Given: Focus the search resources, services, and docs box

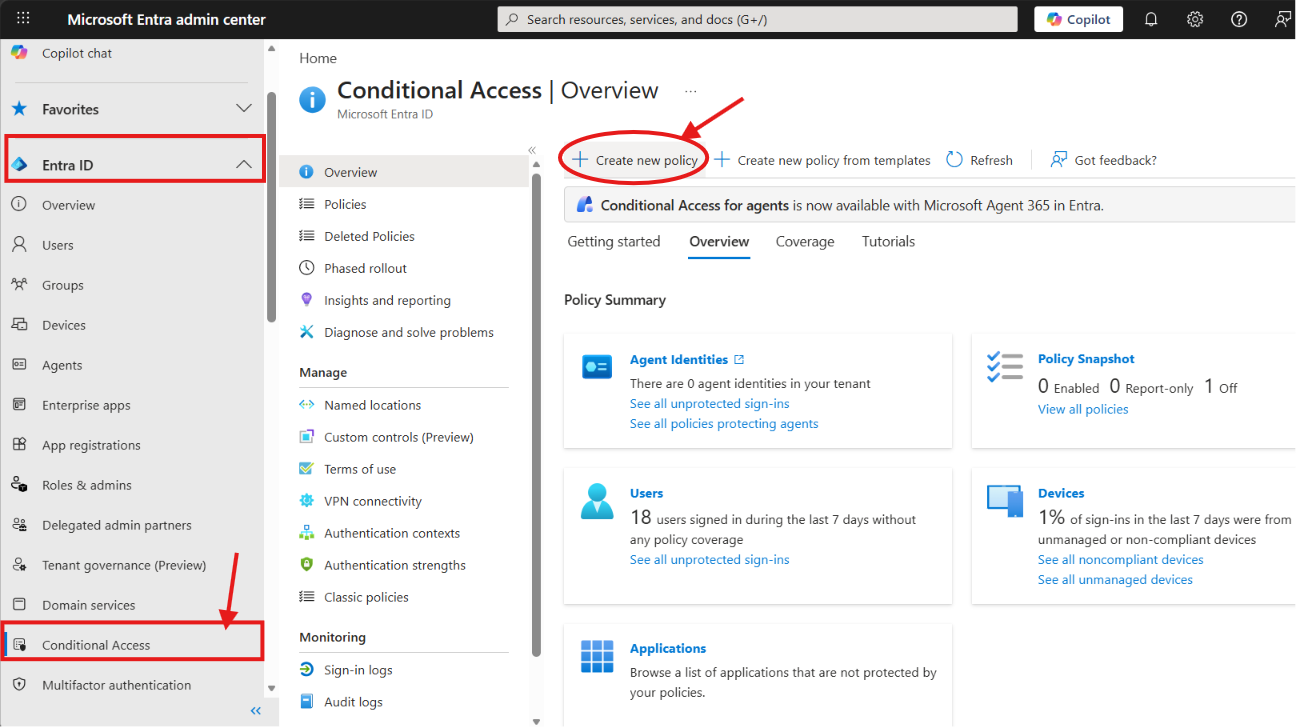Looking at the screenshot, I should click(757, 19).
